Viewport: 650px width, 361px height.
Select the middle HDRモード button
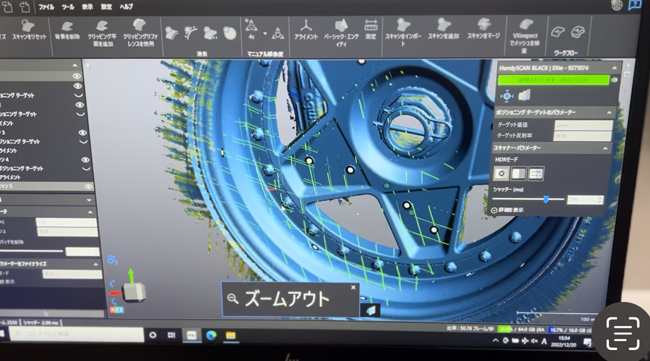[518, 174]
